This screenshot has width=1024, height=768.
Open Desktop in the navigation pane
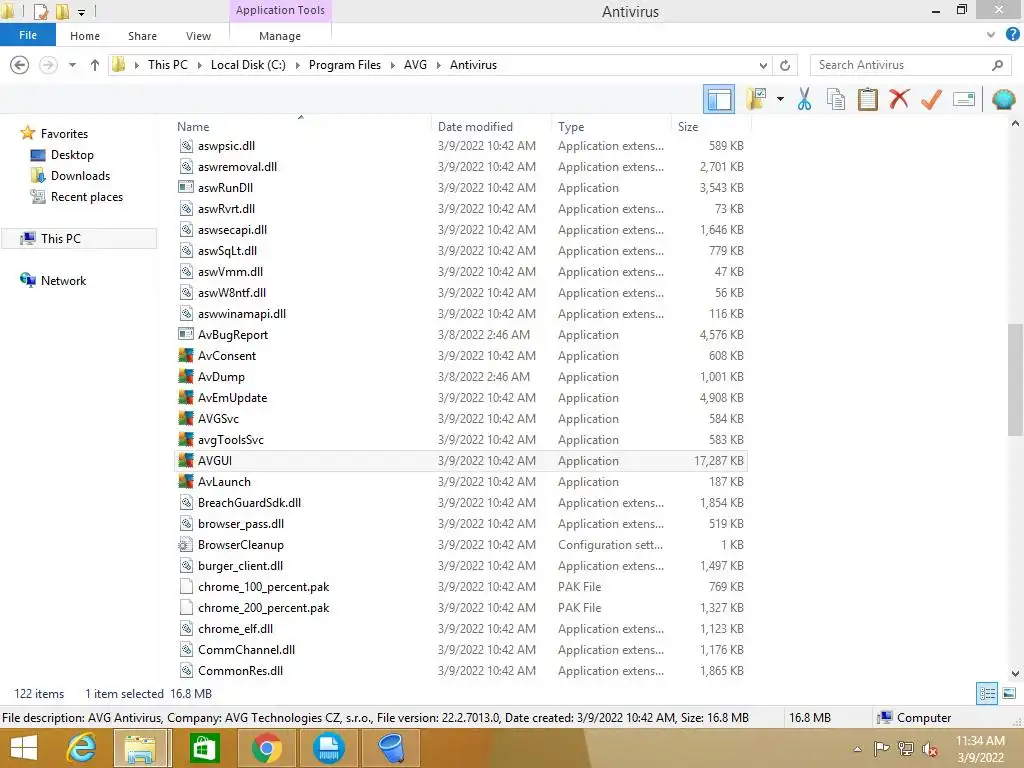[x=72, y=155]
